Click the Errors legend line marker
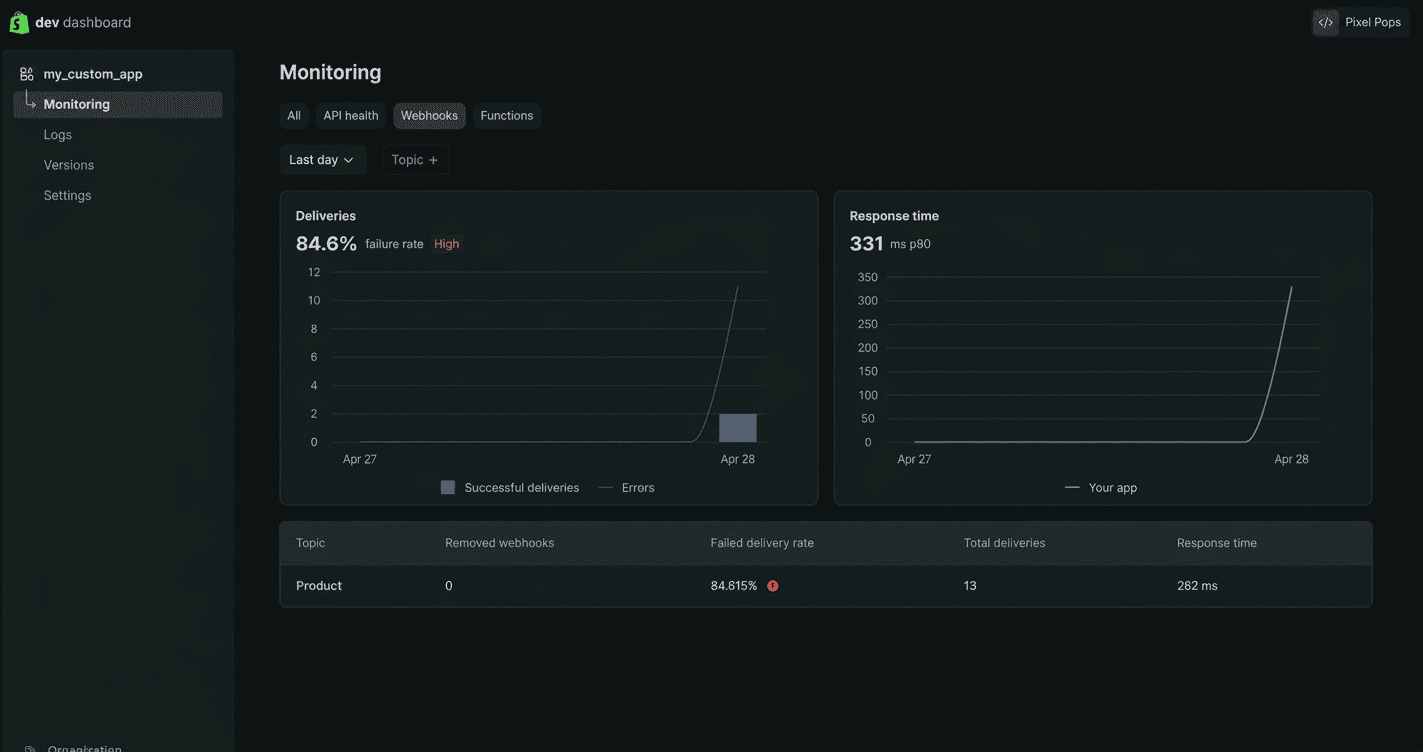1423x752 pixels. (605, 488)
